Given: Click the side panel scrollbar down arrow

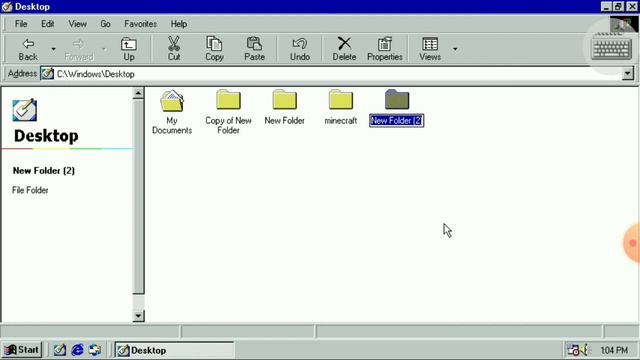Looking at the screenshot, I should 138,316.
